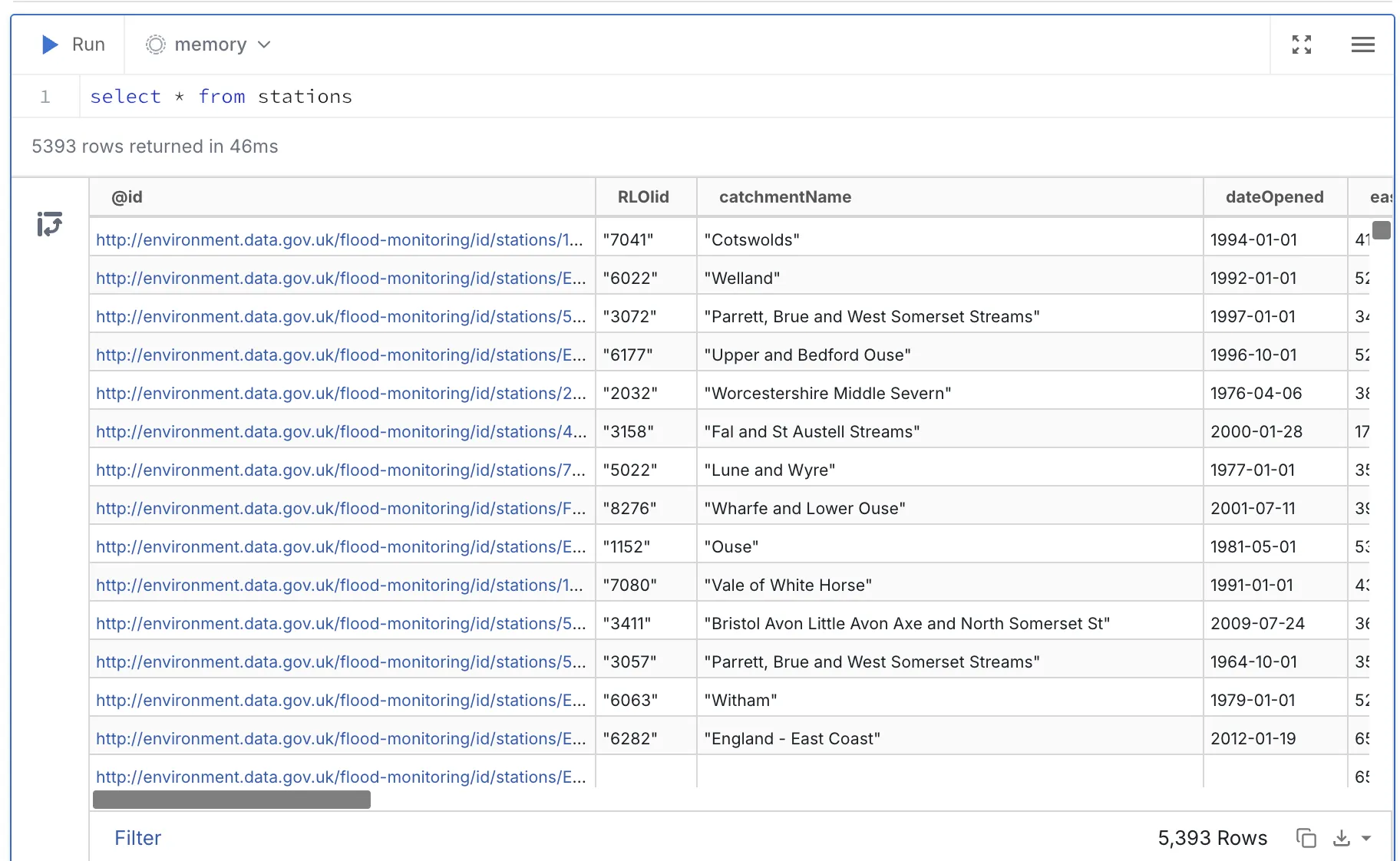The height and width of the screenshot is (861, 1400).
Task: Click the horizontal scrollbar thumb
Action: point(231,800)
